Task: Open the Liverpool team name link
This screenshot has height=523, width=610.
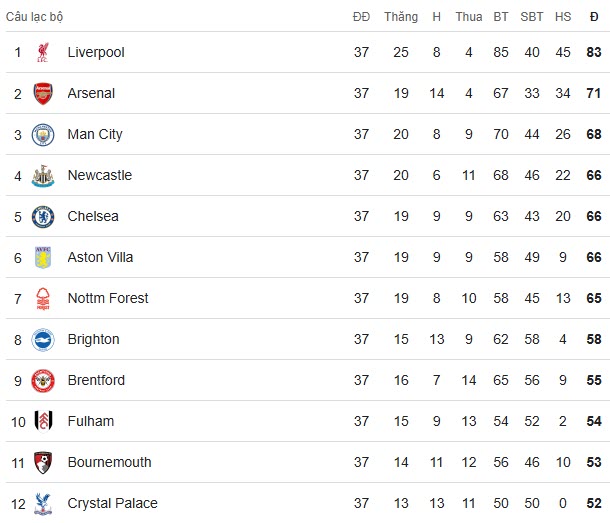Action: point(96,52)
